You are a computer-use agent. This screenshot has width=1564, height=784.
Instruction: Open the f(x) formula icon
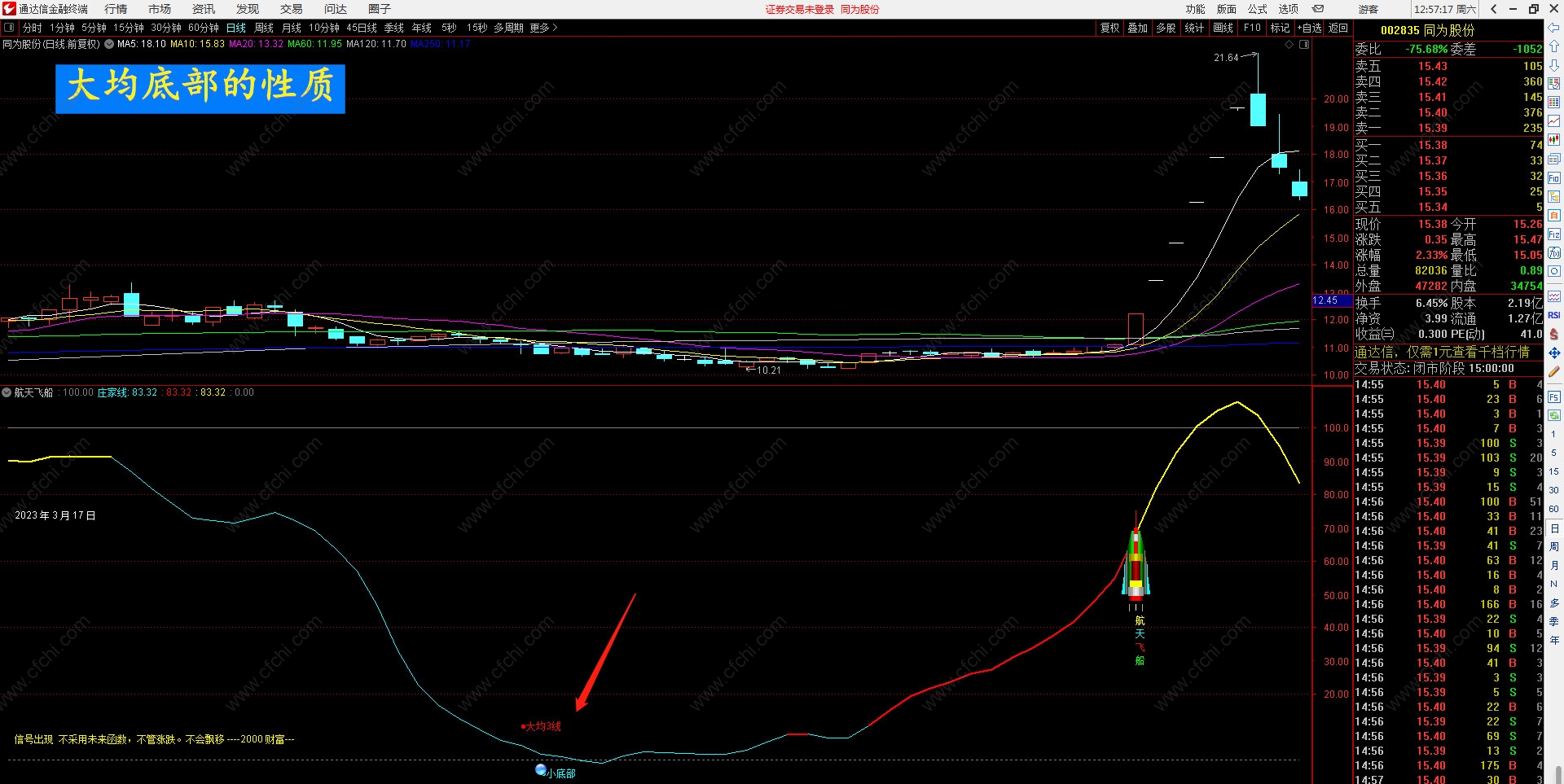tap(1554, 252)
